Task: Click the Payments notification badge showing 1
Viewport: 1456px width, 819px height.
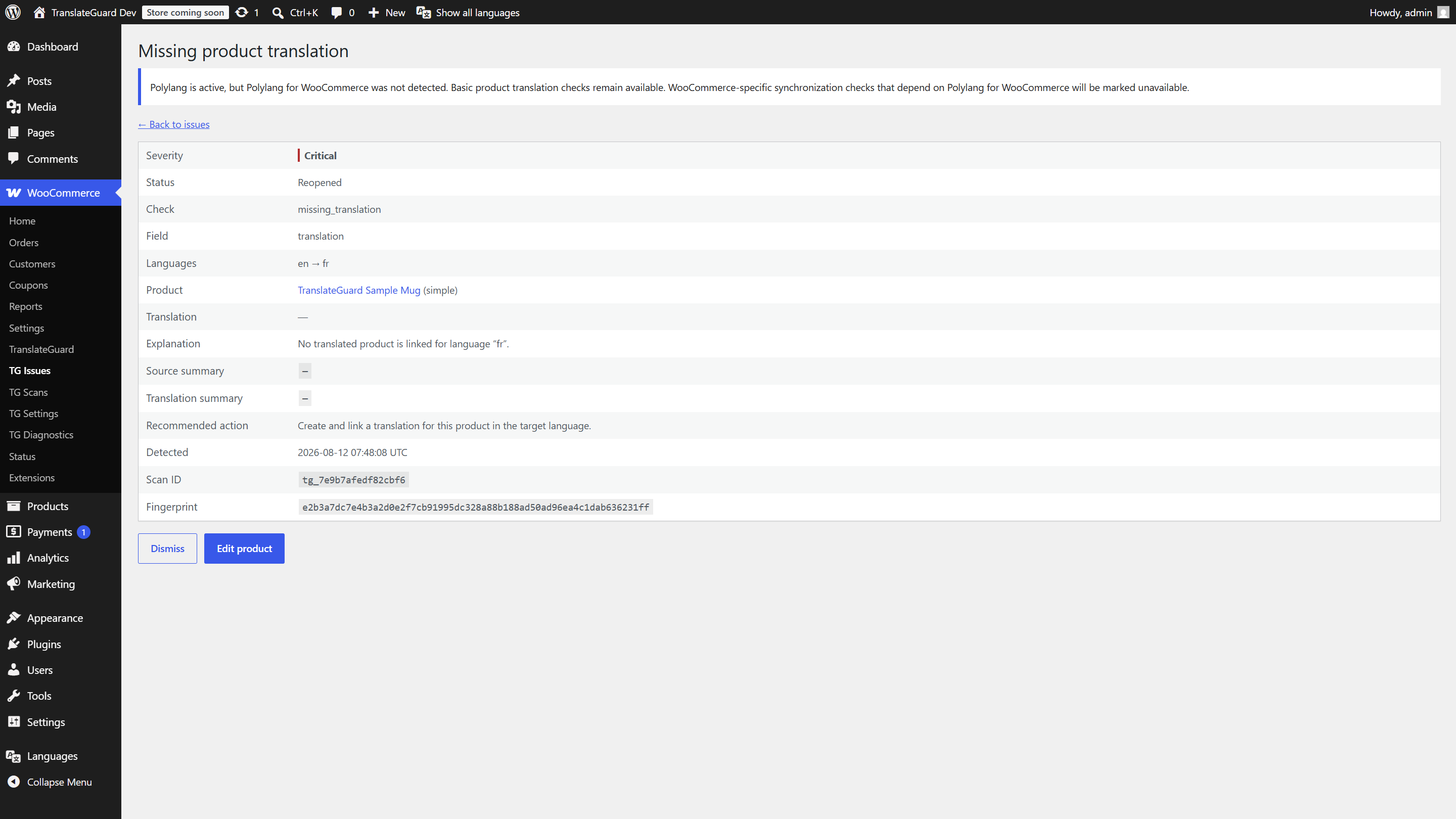Action: tap(83, 532)
